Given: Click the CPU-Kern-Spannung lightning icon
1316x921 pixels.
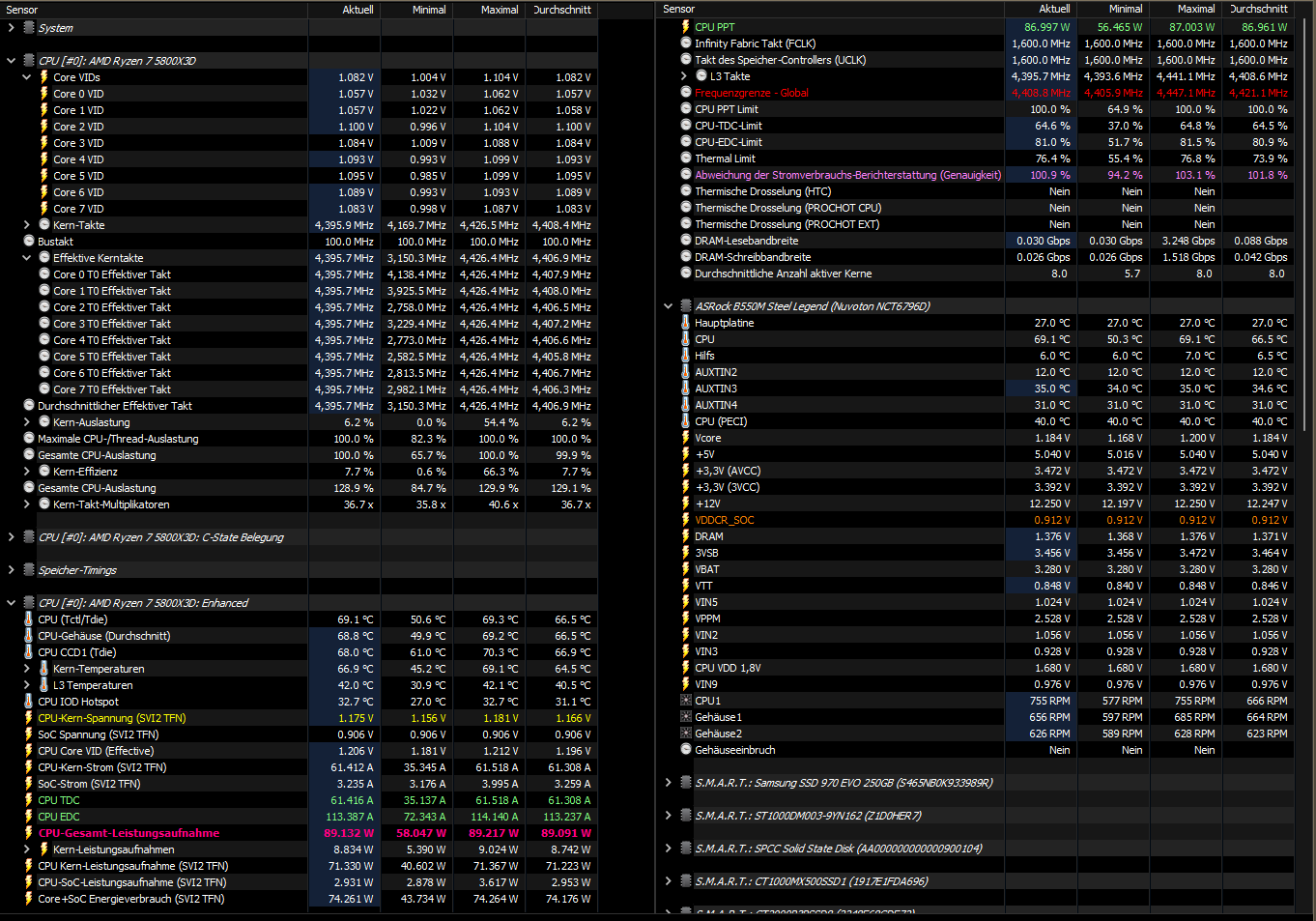Looking at the screenshot, I should [x=29, y=718].
